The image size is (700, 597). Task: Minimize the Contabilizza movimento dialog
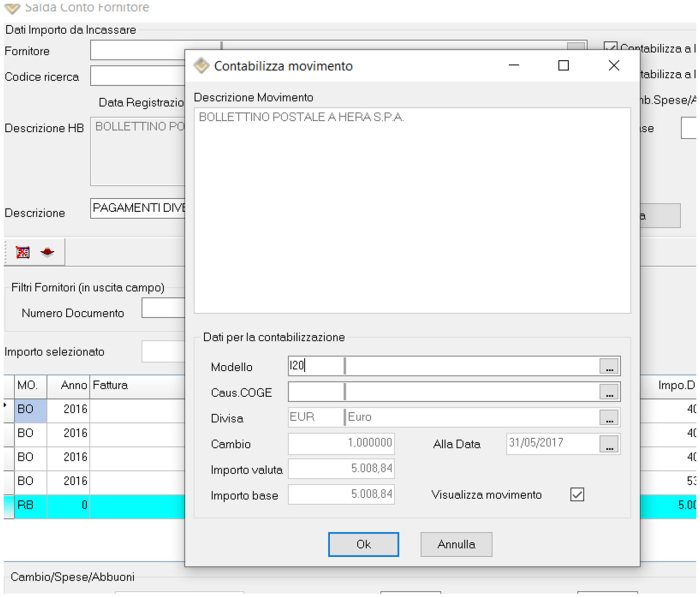coord(514,66)
